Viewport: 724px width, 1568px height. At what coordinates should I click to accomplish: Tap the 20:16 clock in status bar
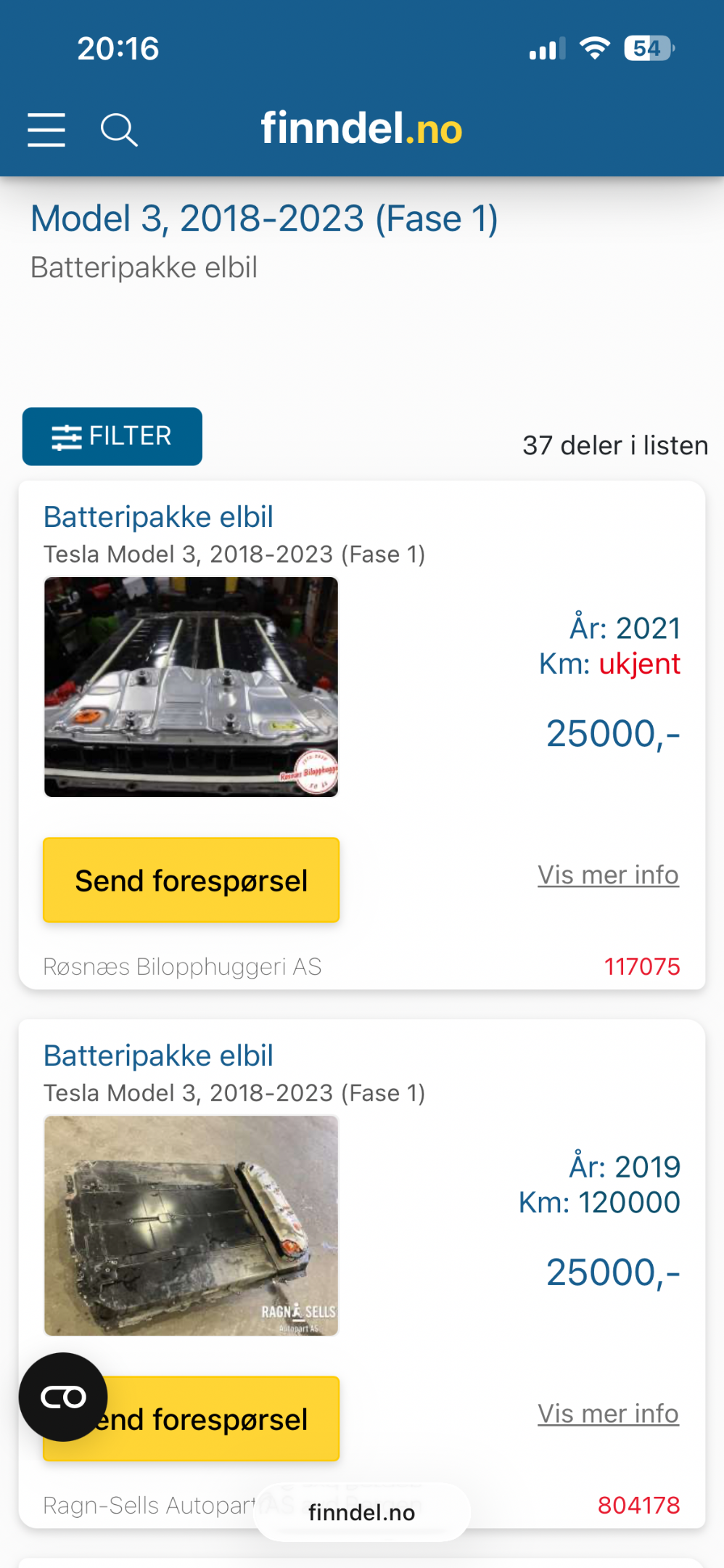pyautogui.click(x=118, y=49)
